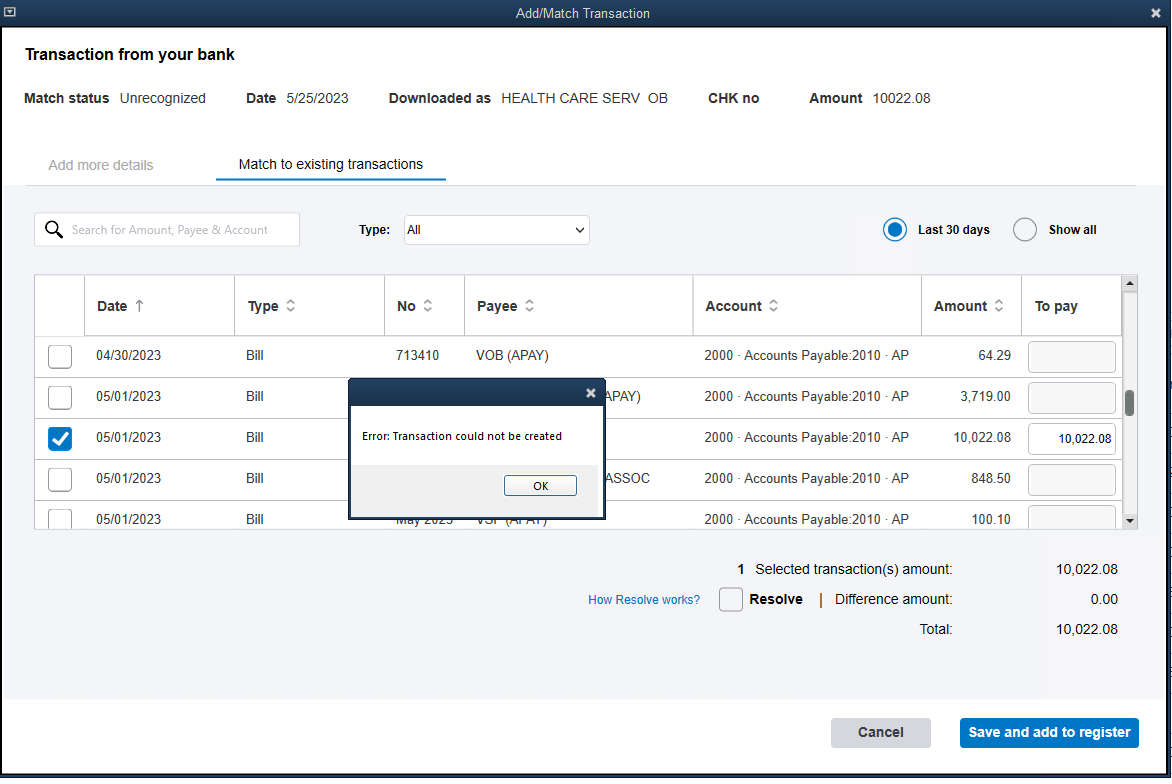Screen dimensions: 1172x784
Task: Switch to the Add more details tab
Action: pos(100,165)
